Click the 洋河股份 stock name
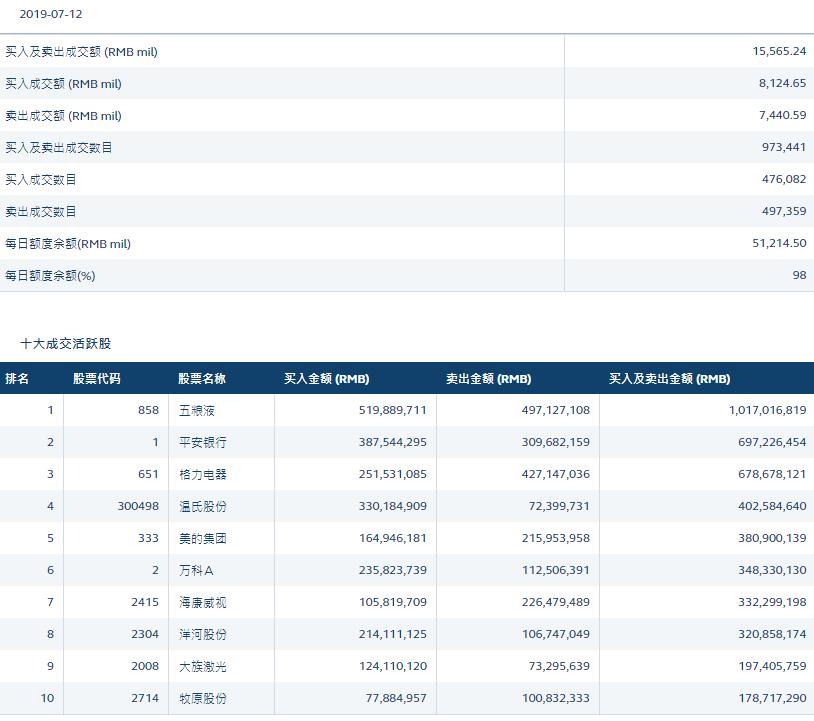 click(x=202, y=634)
